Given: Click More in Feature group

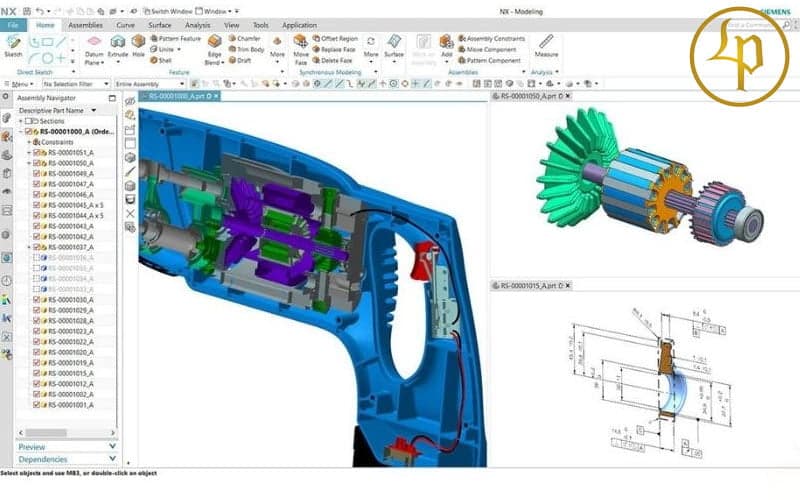Looking at the screenshot, I should point(277,49).
